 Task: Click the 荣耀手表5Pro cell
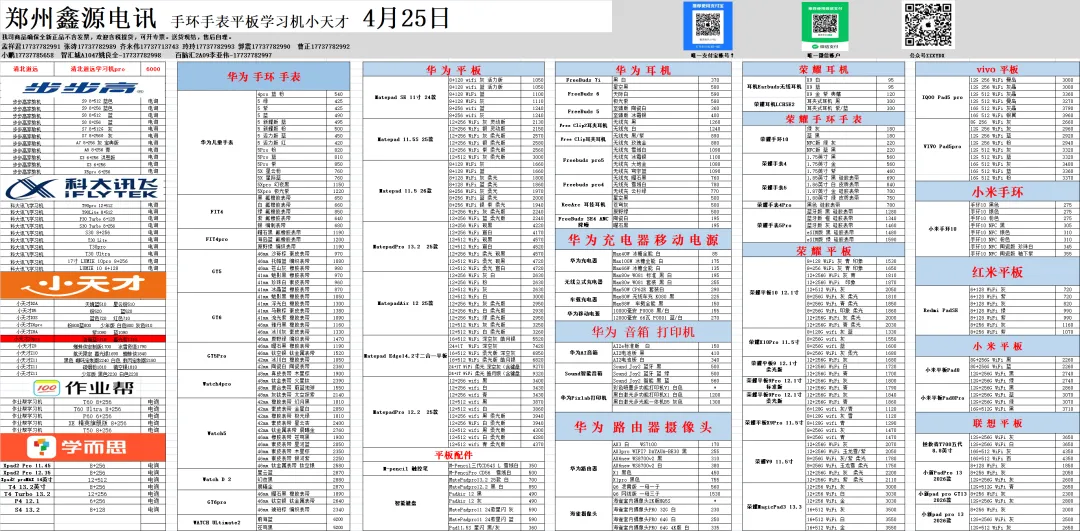click(x=773, y=225)
